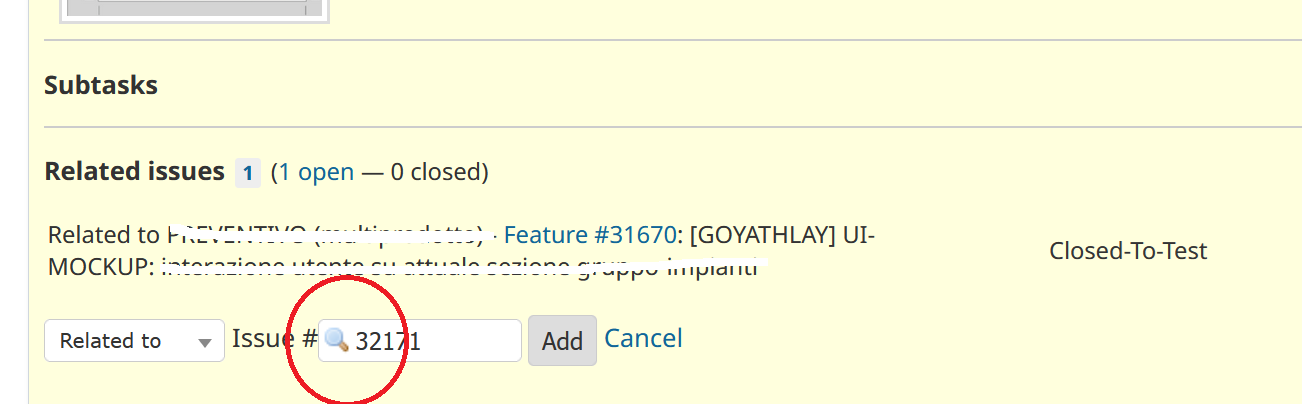Open the Related to relation type dropdown

click(134, 341)
